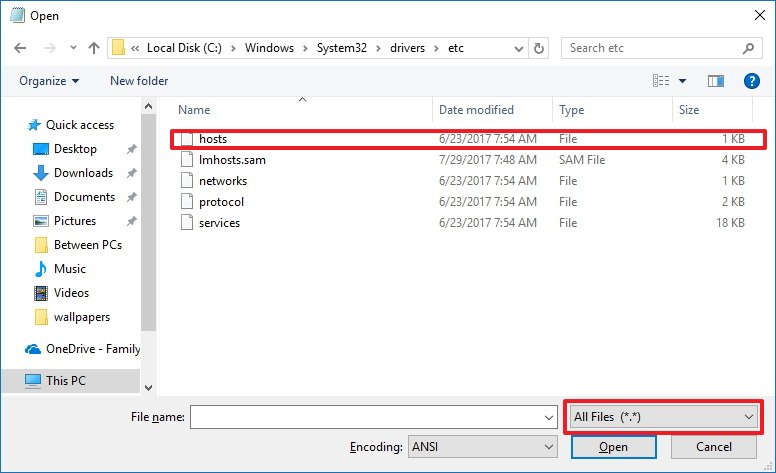Screen dimensions: 776x473
Task: Expand the address bar history dropdown
Action: tap(518, 48)
